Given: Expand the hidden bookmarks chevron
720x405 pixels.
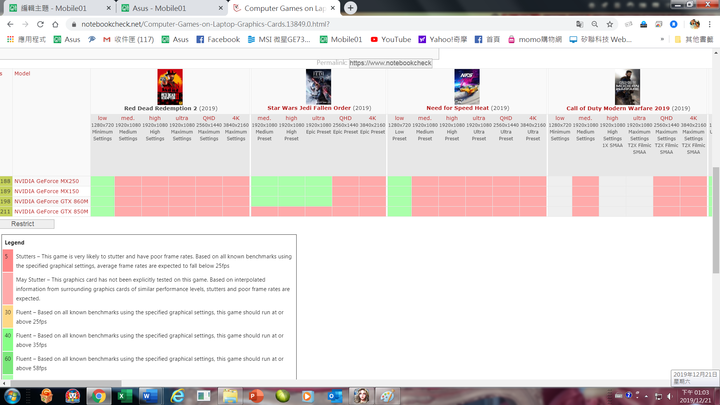Looking at the screenshot, I should click(x=662, y=39).
